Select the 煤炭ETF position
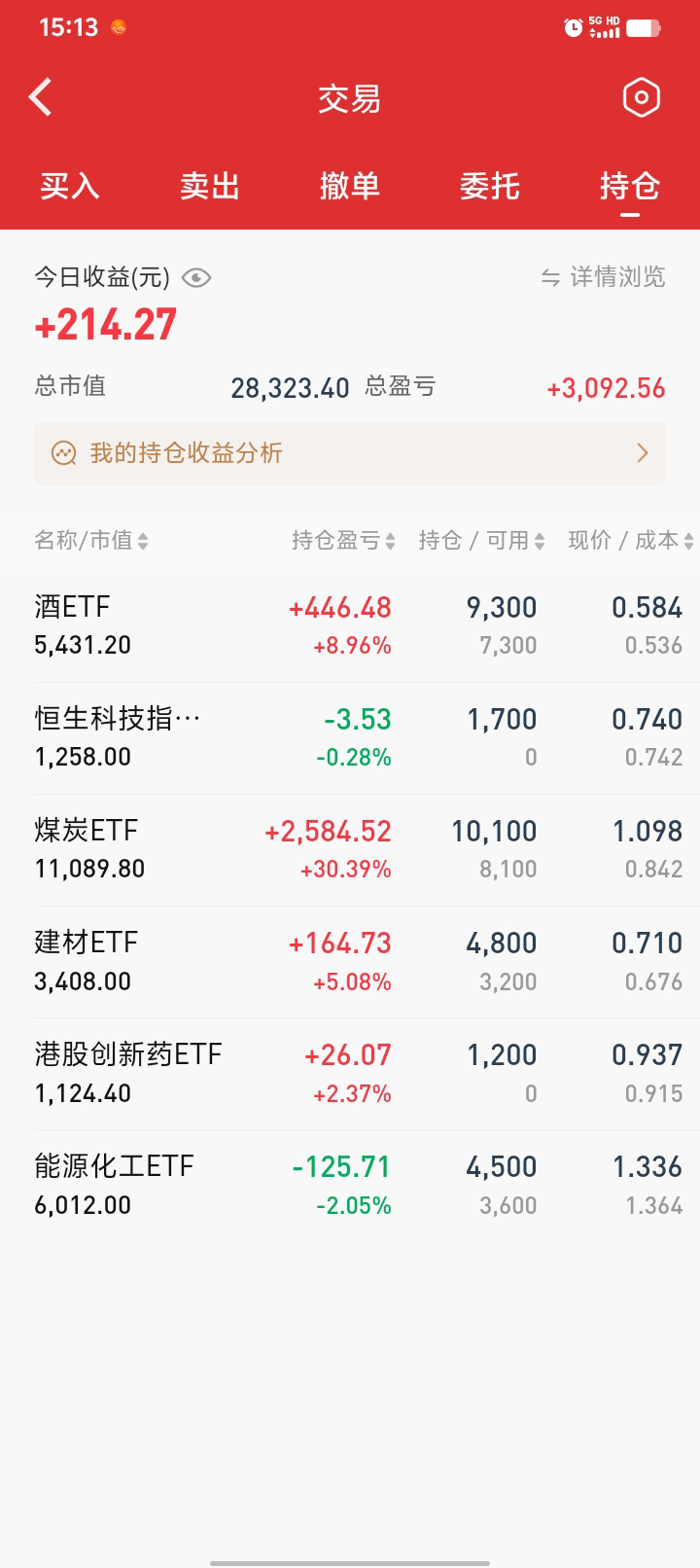 click(350, 849)
